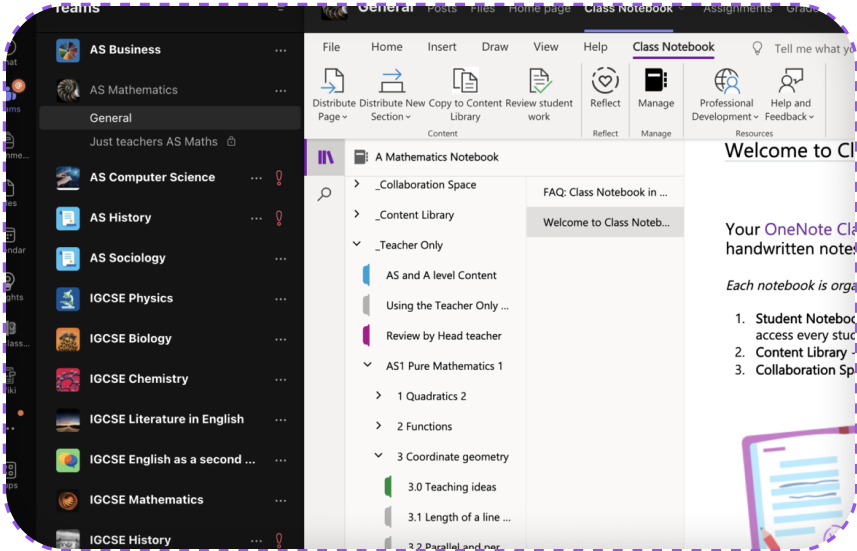The width and height of the screenshot is (857, 551).
Task: Click the A Mathematics Notebook title
Action: click(x=437, y=157)
